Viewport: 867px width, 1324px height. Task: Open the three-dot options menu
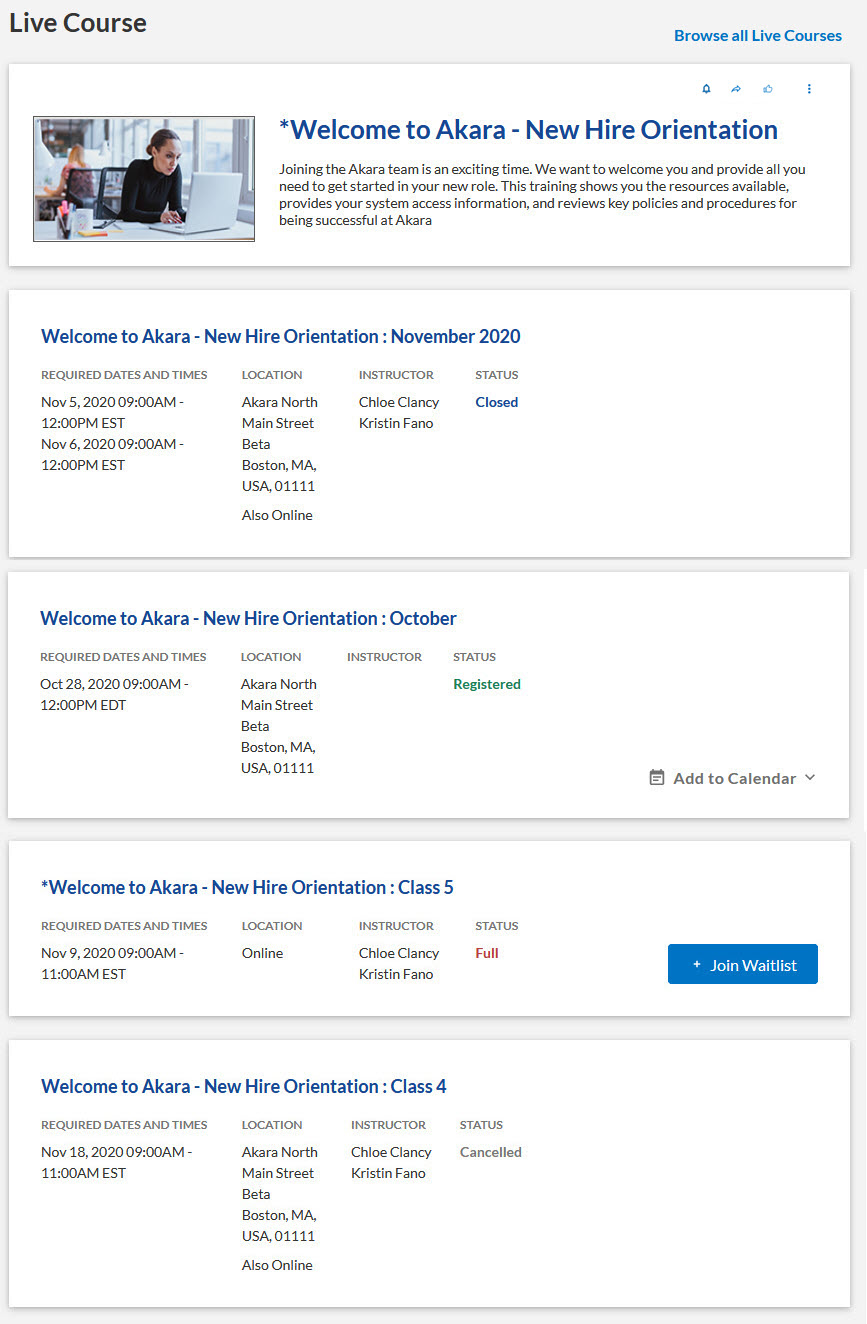(x=809, y=88)
